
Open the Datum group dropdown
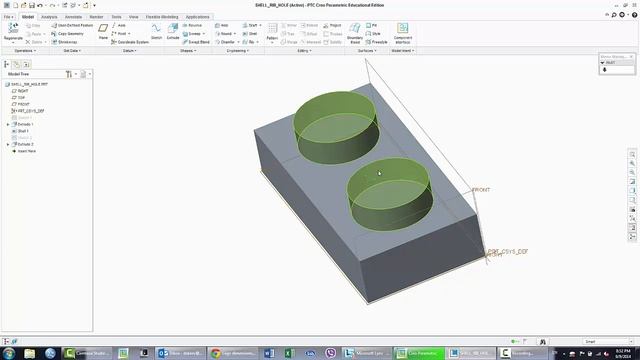130,51
